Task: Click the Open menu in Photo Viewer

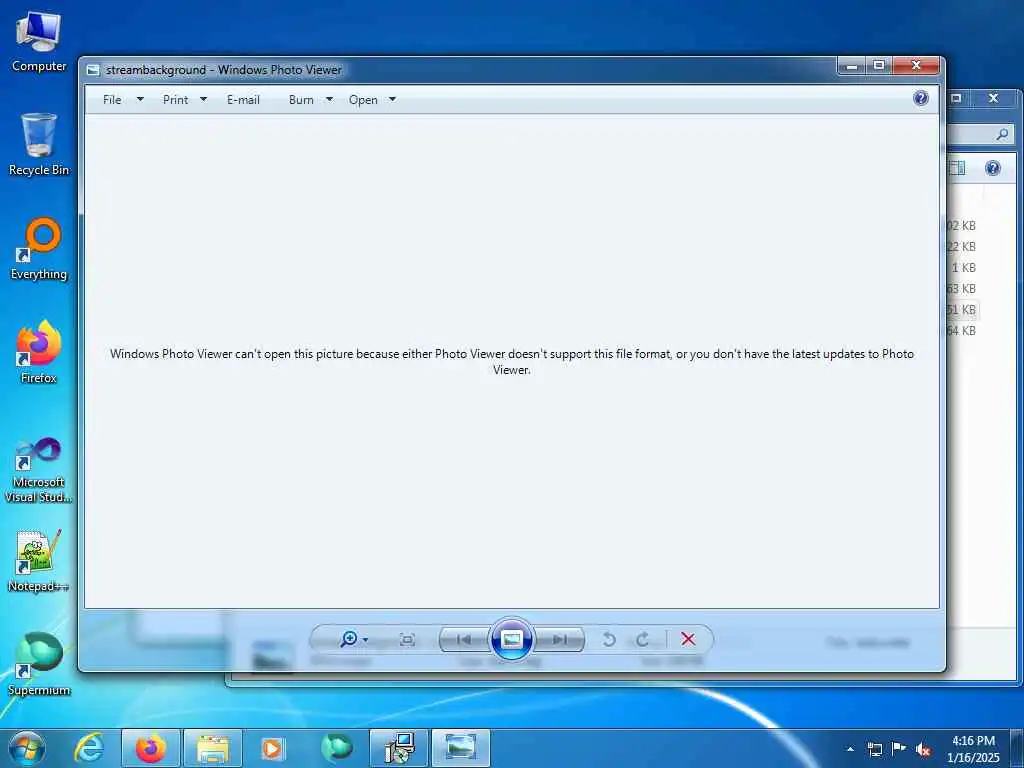Action: point(363,99)
